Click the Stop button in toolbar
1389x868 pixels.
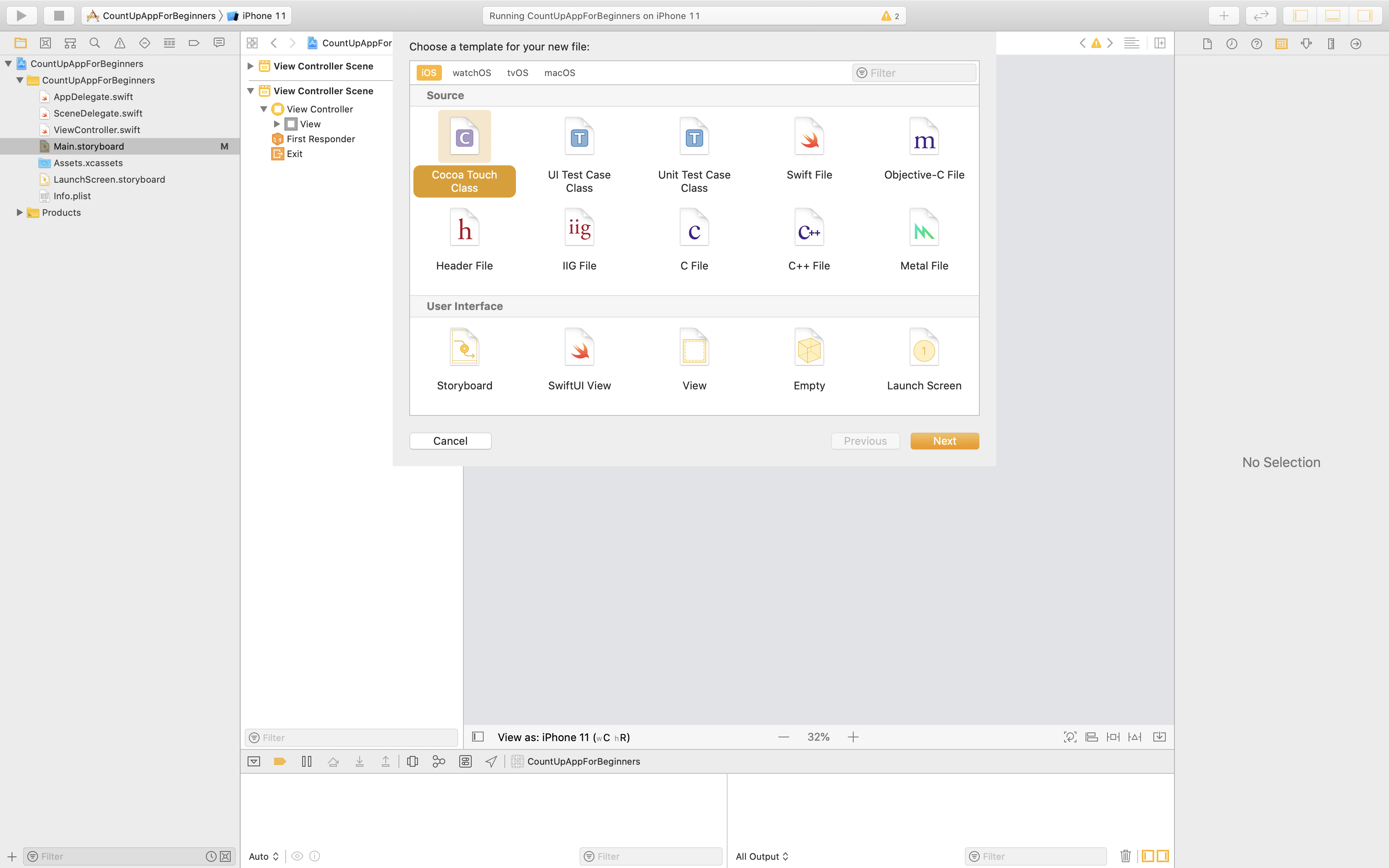pos(59,16)
